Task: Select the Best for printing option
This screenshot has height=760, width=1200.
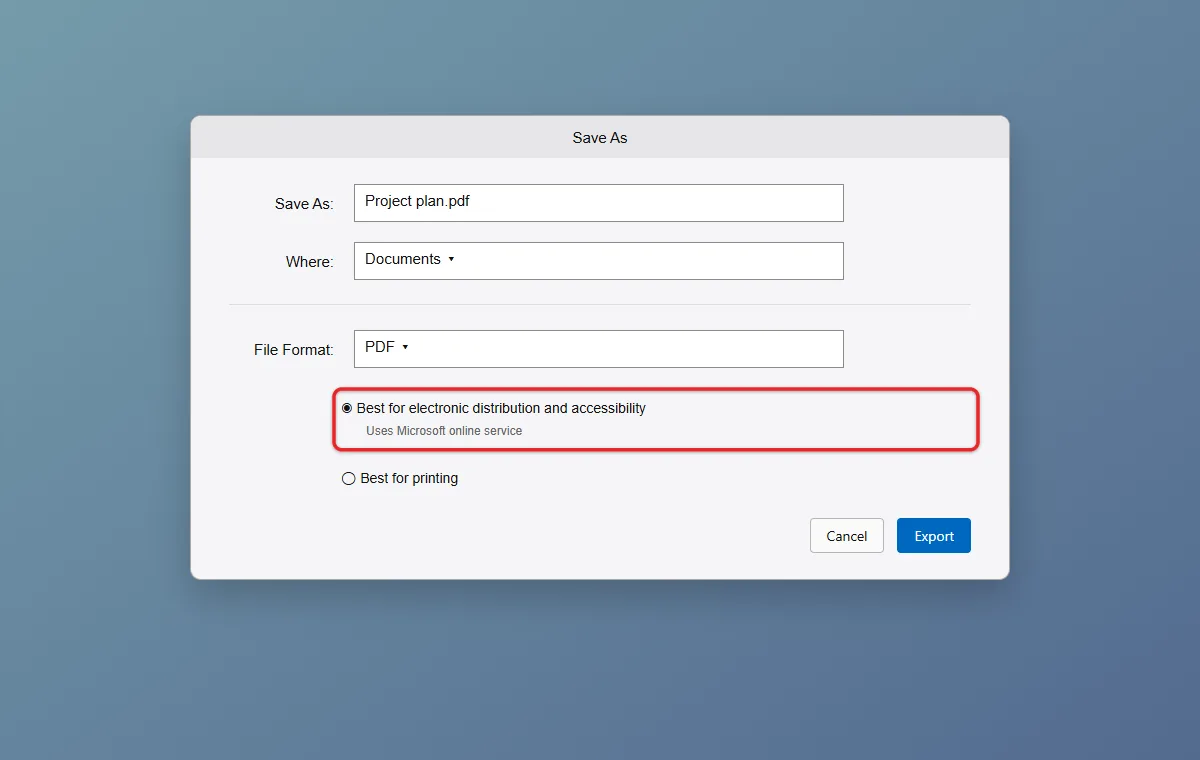Action: pyautogui.click(x=400, y=479)
